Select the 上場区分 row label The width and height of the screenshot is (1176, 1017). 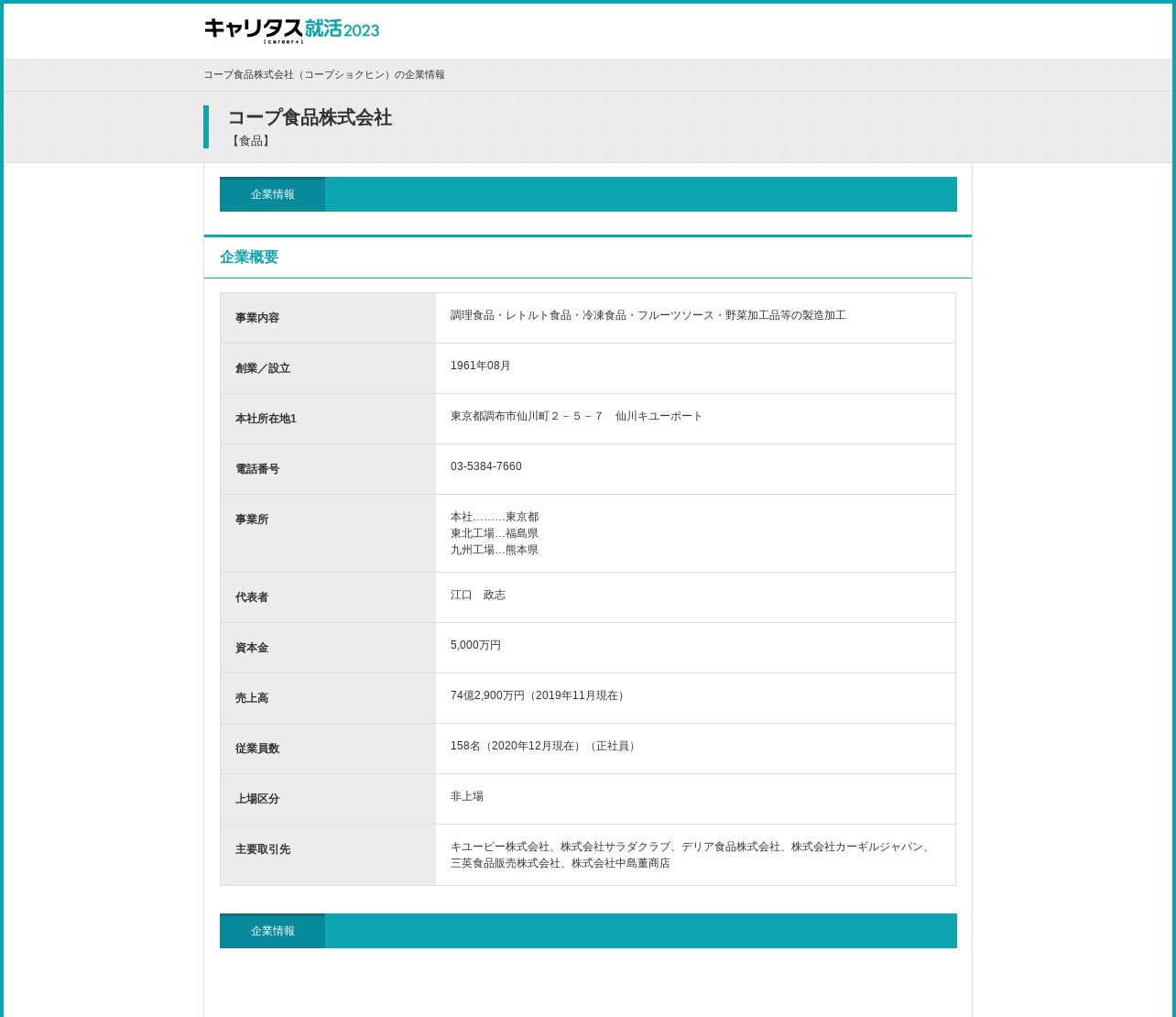pyautogui.click(x=257, y=799)
